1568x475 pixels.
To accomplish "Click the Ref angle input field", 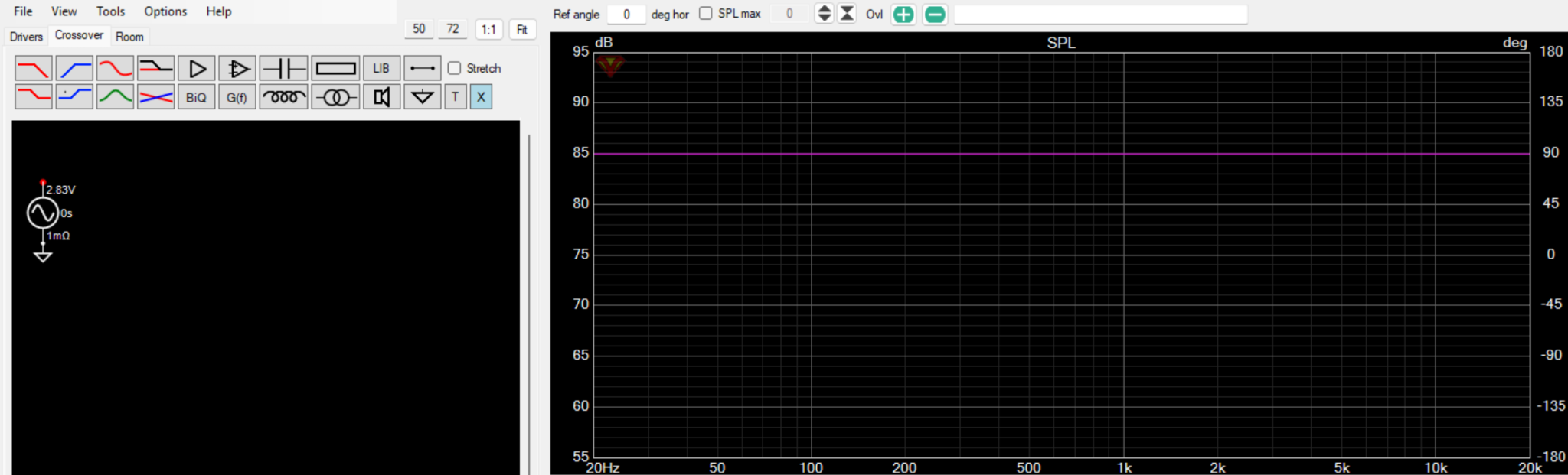I will point(626,14).
